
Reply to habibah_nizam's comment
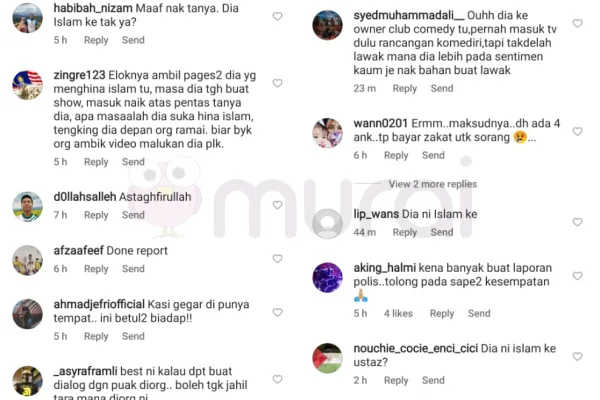tap(96, 40)
